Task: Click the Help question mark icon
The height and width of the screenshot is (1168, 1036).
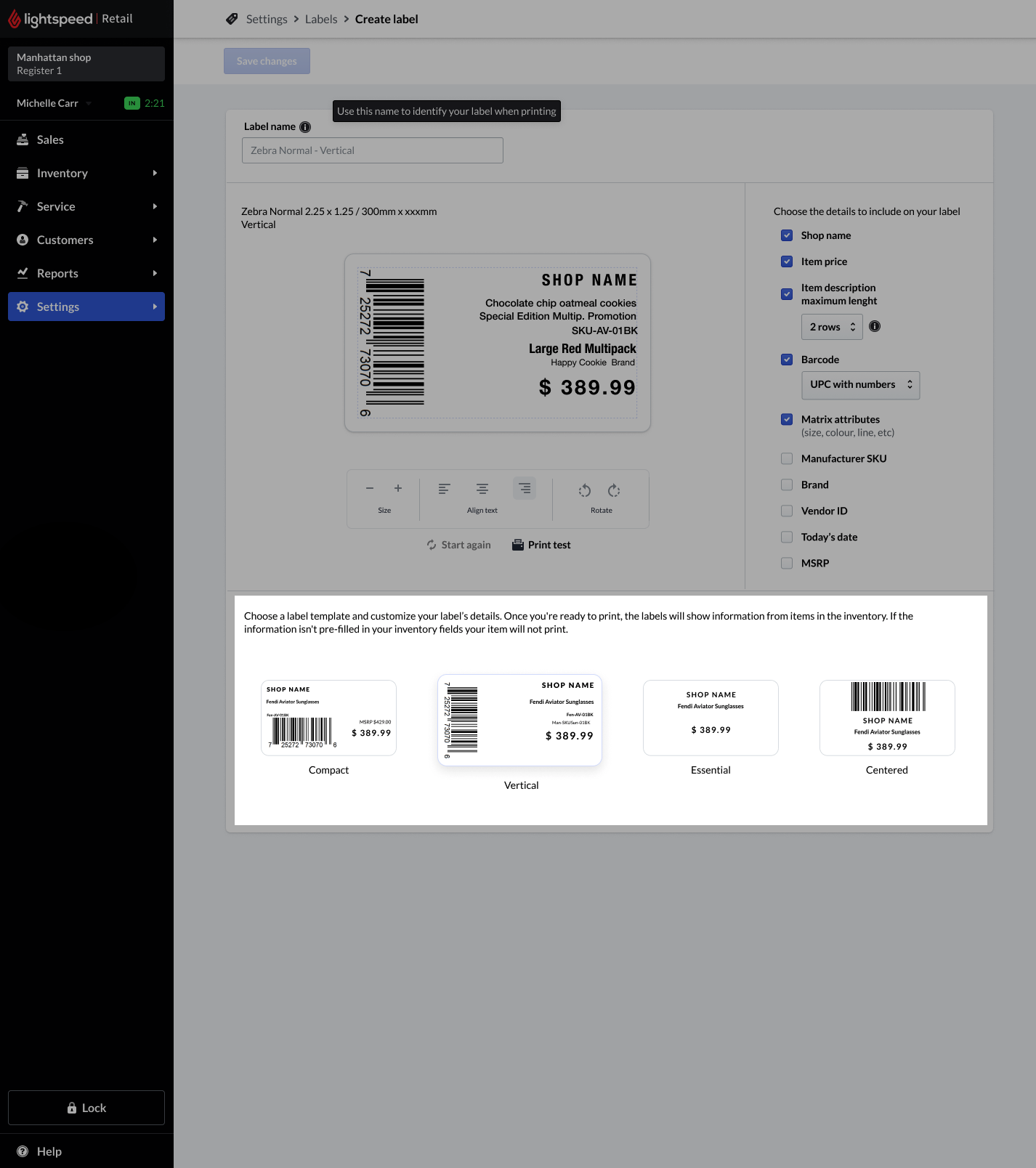Action: [x=23, y=1151]
